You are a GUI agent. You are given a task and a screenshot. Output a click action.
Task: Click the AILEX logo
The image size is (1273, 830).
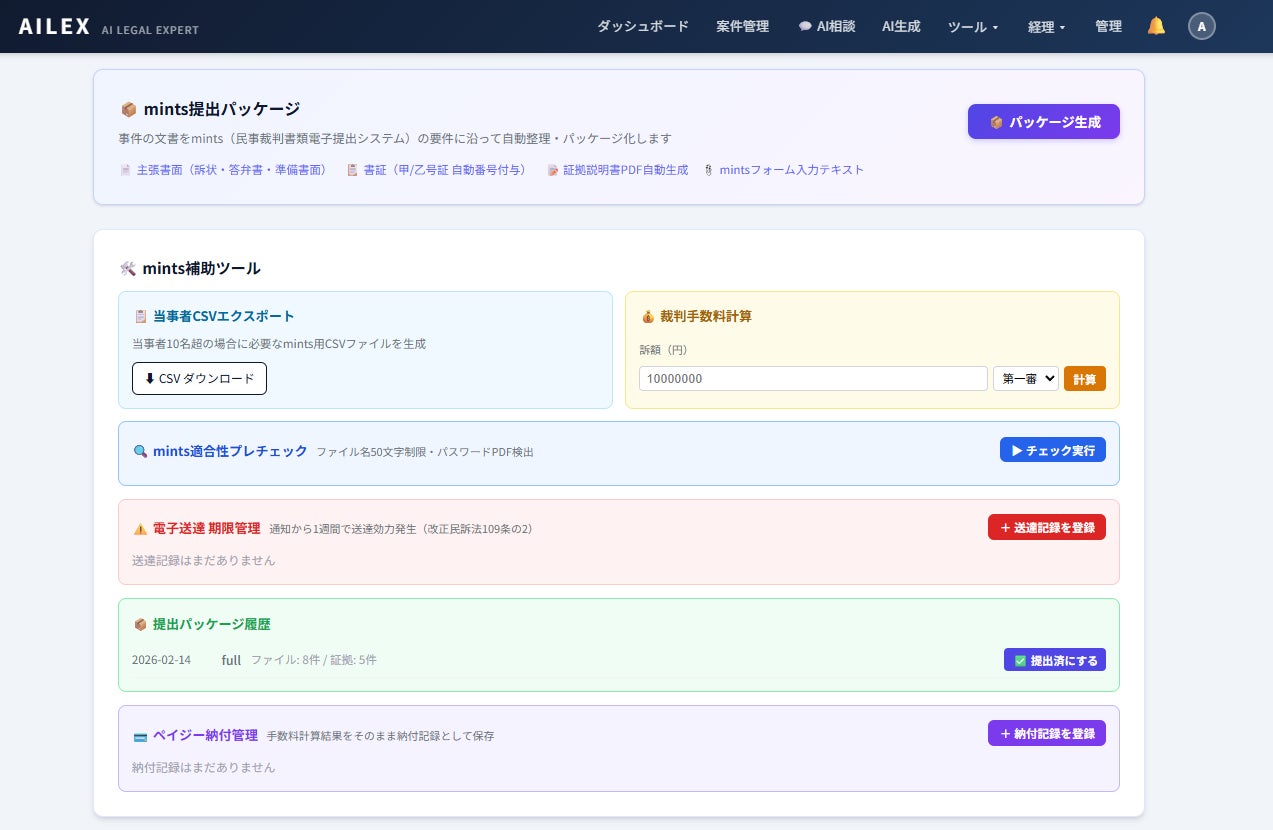coord(54,27)
